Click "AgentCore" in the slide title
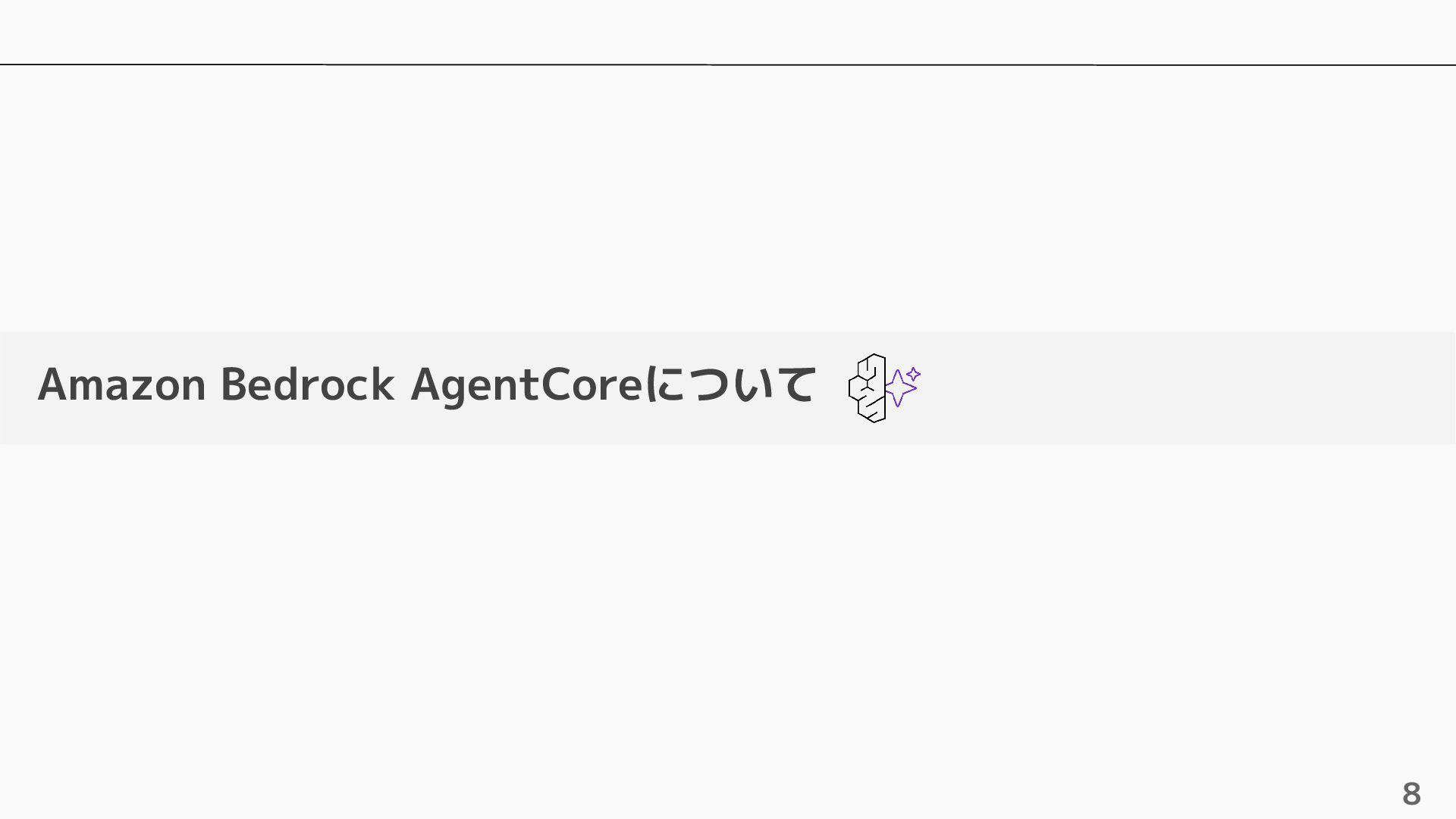1456x819 pixels. (527, 384)
